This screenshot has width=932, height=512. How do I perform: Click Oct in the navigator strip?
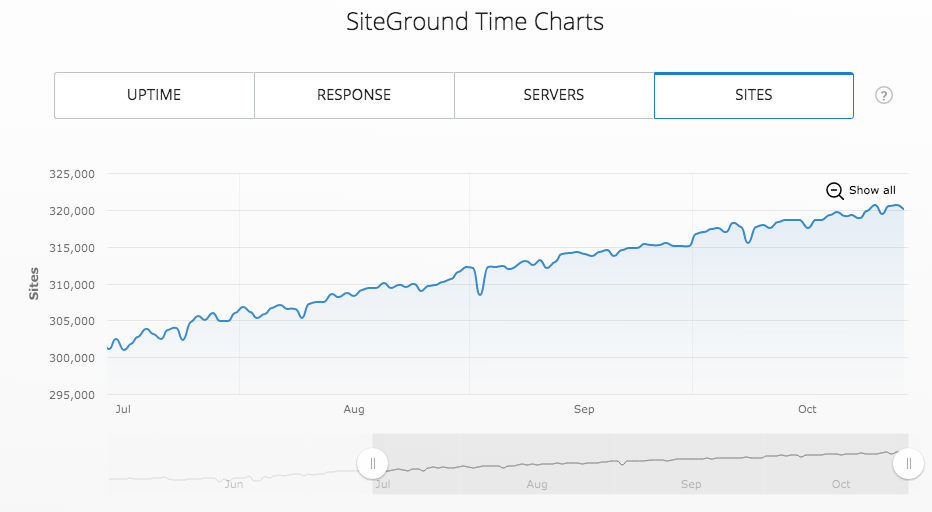840,484
